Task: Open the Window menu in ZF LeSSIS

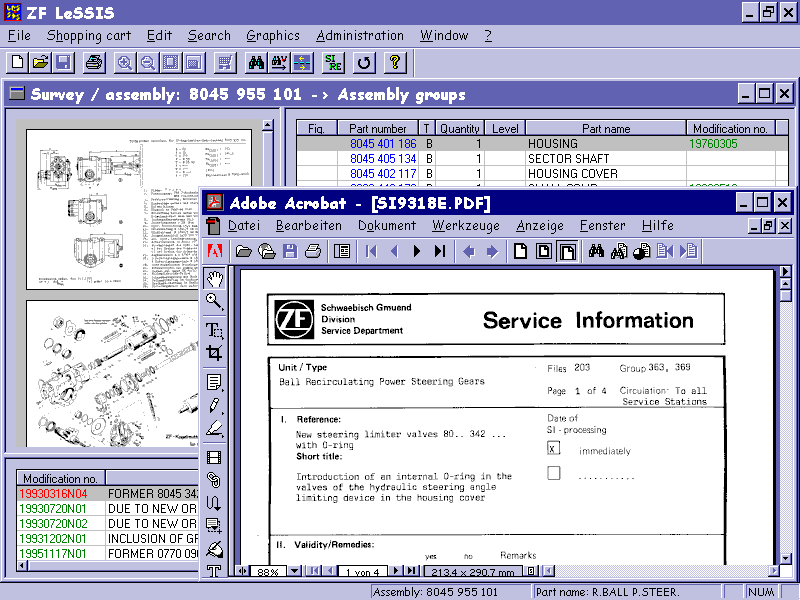Action: (x=444, y=36)
